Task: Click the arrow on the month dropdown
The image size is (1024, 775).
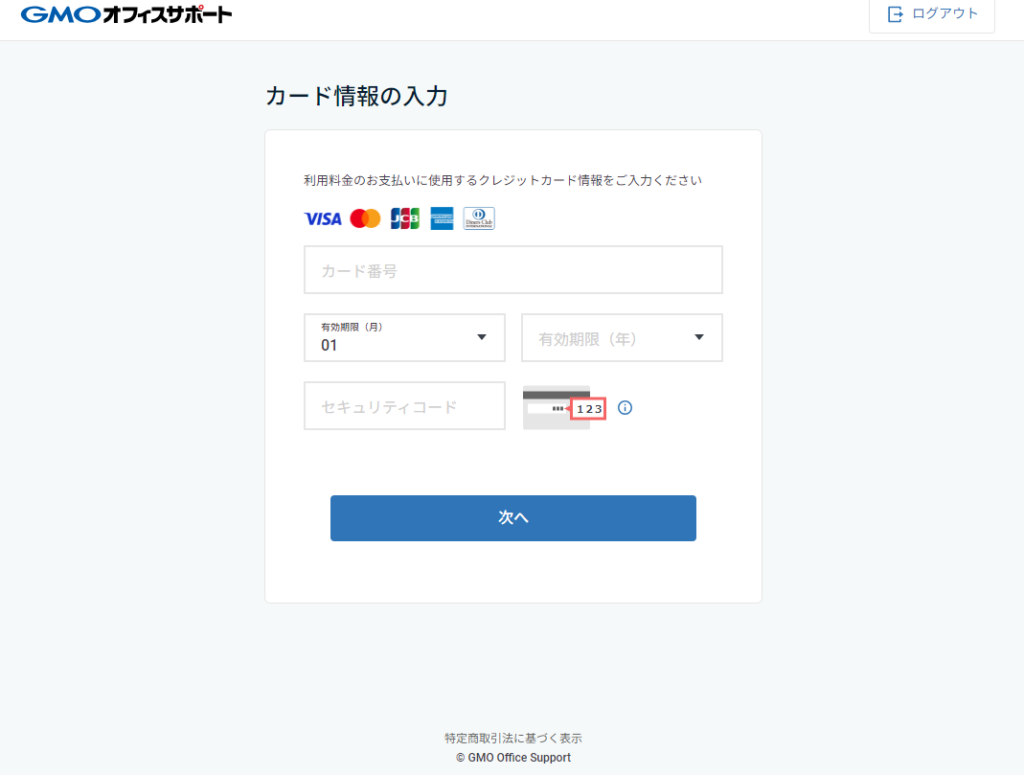Action: click(x=482, y=338)
